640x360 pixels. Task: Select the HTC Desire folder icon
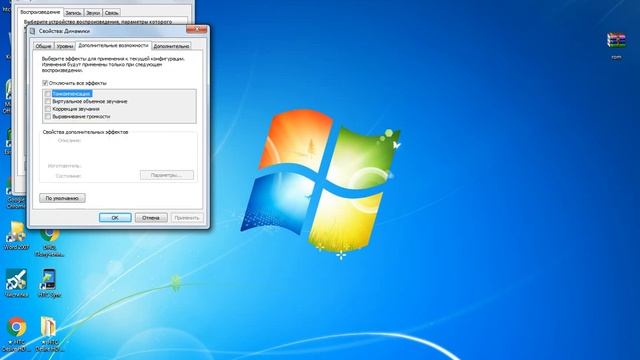49,334
